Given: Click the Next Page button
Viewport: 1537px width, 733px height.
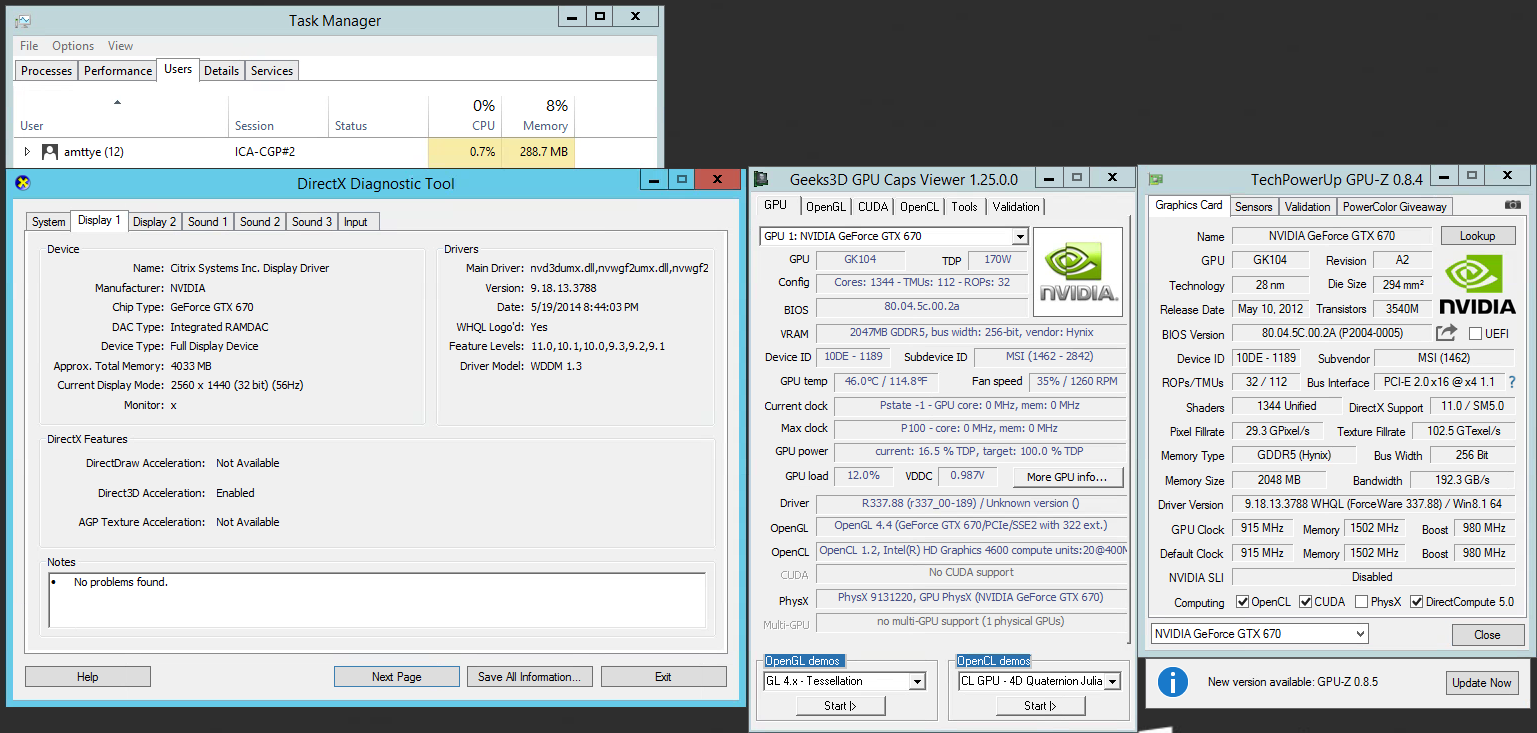Looking at the screenshot, I should click(x=397, y=677).
